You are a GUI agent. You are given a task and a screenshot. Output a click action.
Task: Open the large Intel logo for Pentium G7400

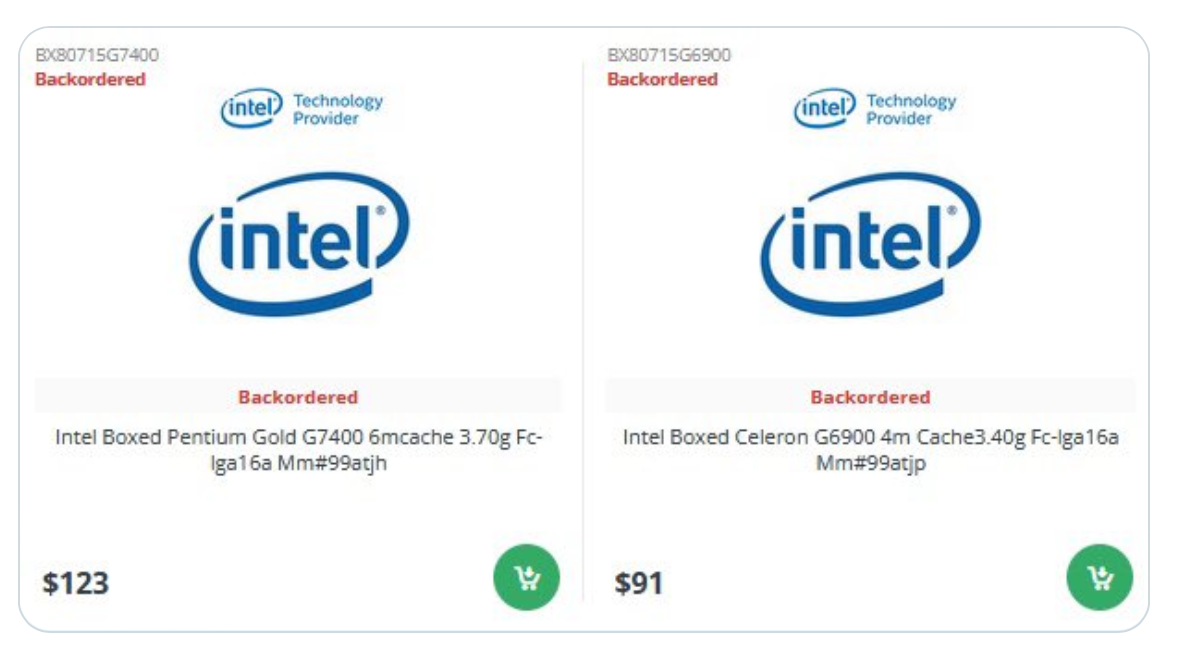tap(299, 243)
